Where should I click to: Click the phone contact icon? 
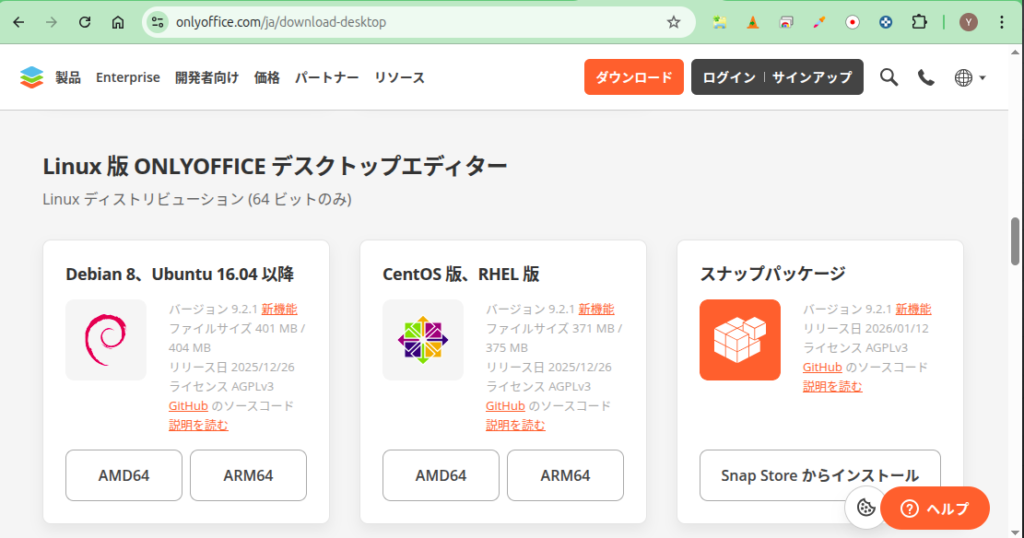click(926, 77)
